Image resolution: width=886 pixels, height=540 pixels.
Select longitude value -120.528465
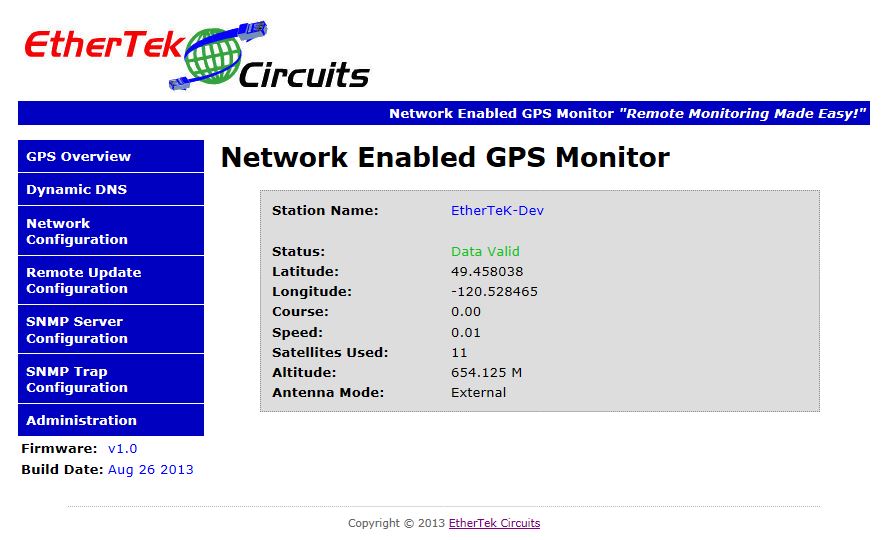point(494,291)
